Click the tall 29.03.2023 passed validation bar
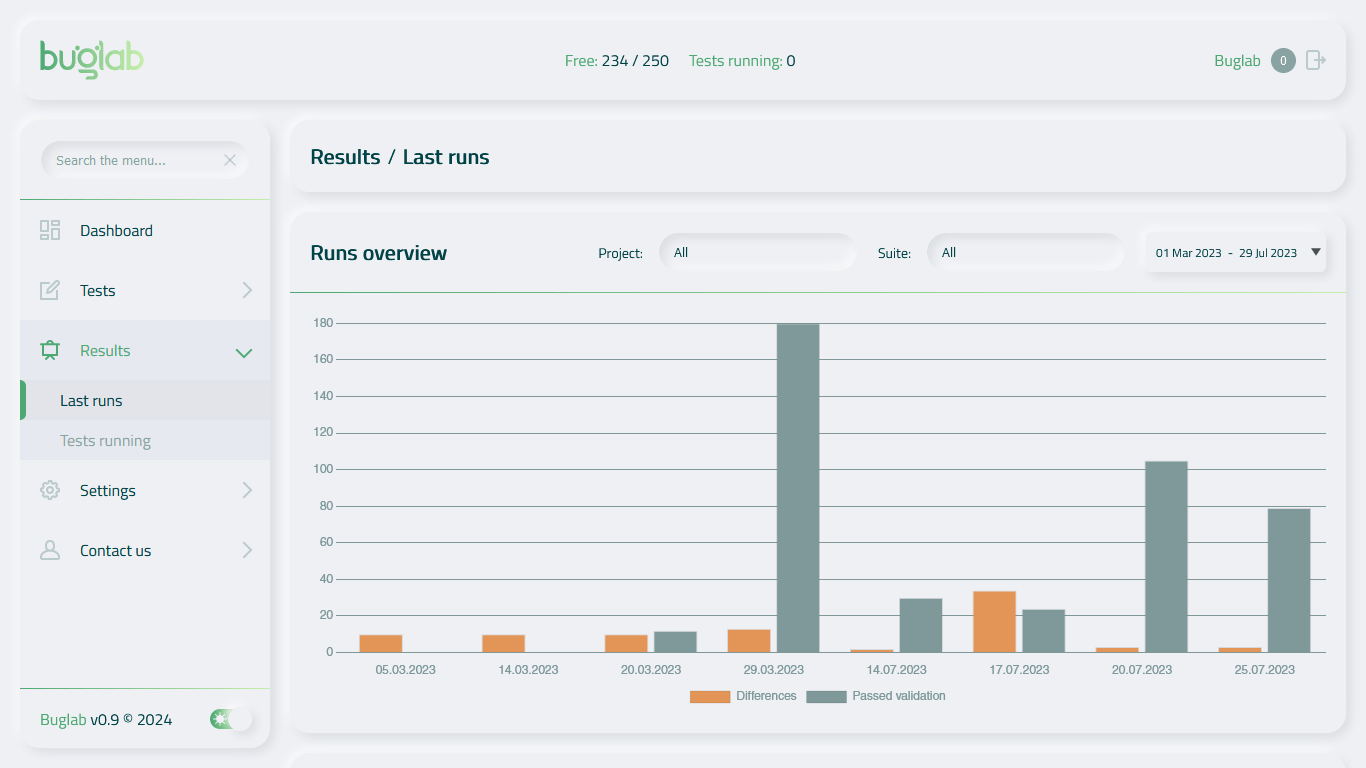 pos(798,488)
